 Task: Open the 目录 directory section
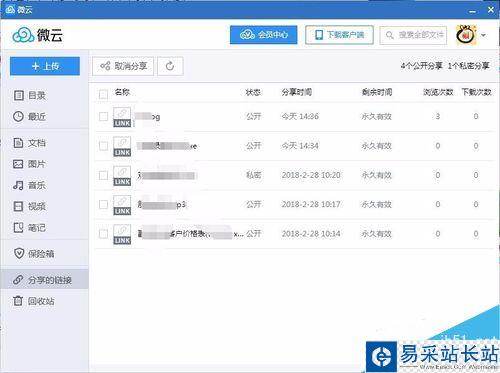click(x=29, y=95)
